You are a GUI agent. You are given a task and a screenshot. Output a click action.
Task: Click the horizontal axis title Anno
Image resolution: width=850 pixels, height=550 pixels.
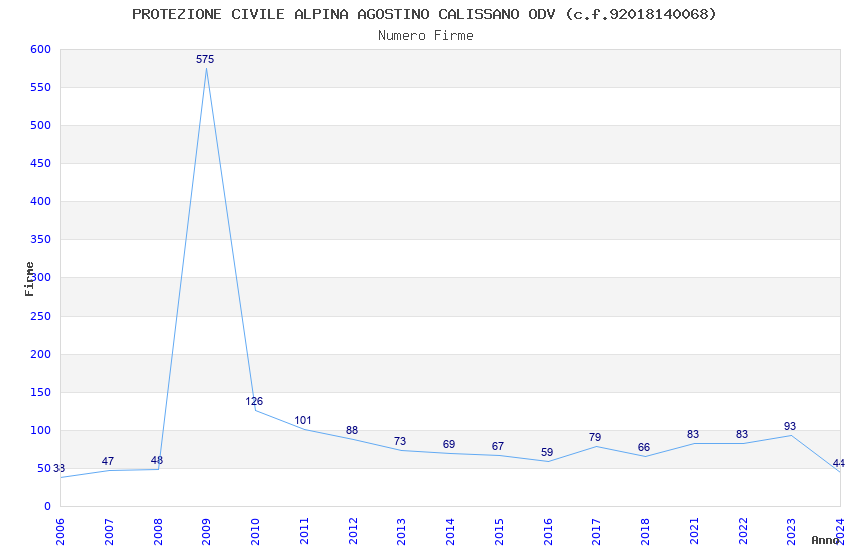click(825, 540)
